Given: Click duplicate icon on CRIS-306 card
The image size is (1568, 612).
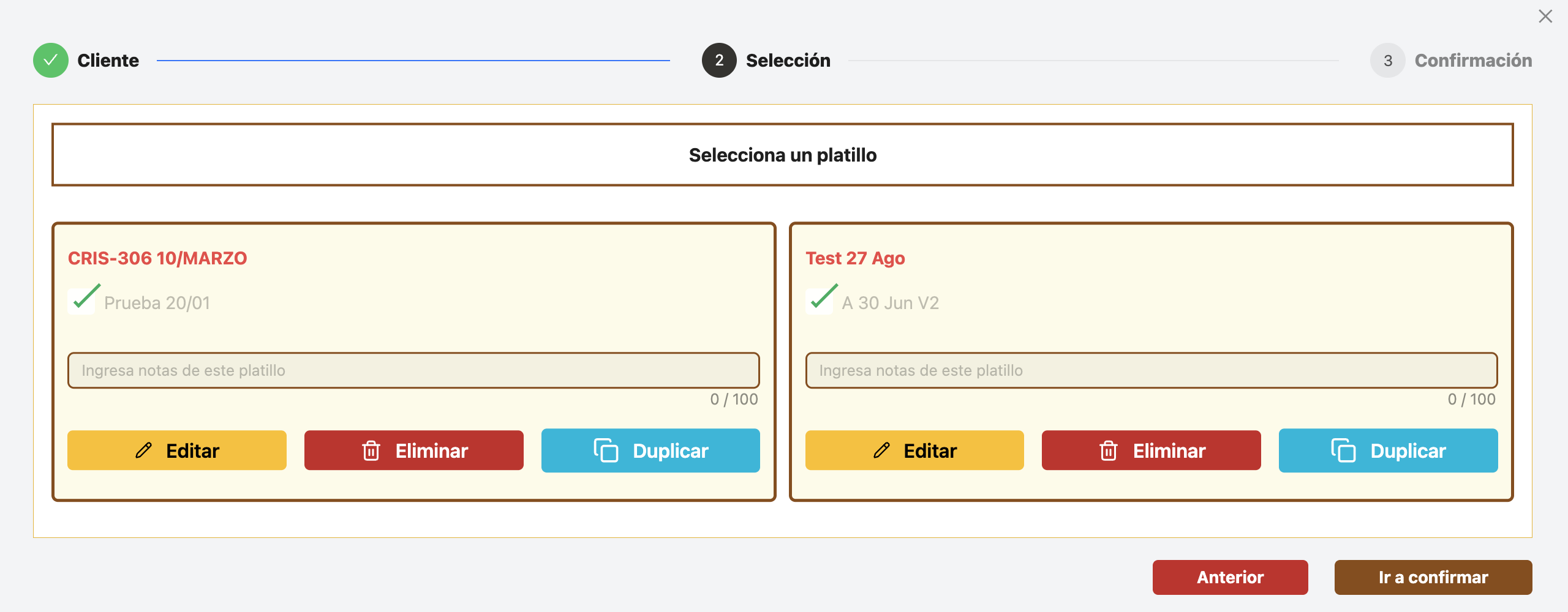Looking at the screenshot, I should pyautogui.click(x=606, y=450).
